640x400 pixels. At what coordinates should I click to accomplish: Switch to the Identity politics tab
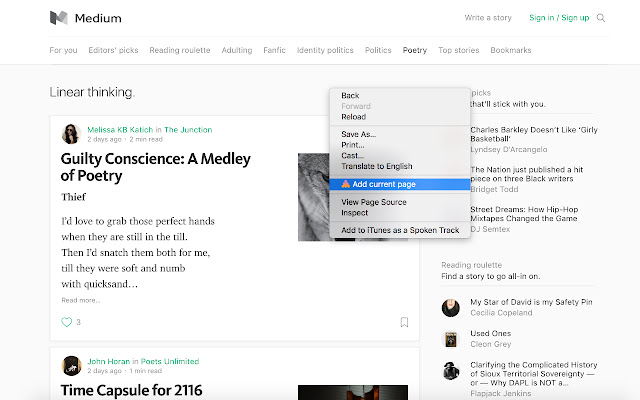[325, 50]
